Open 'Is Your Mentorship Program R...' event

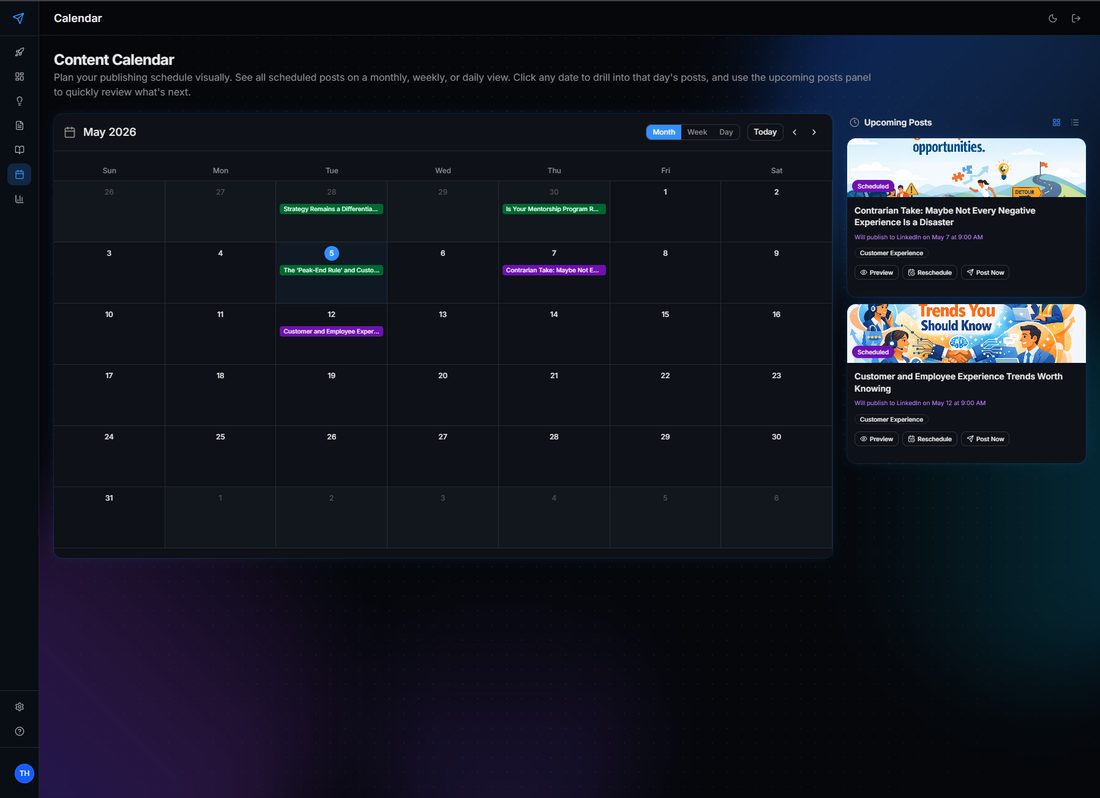click(554, 209)
